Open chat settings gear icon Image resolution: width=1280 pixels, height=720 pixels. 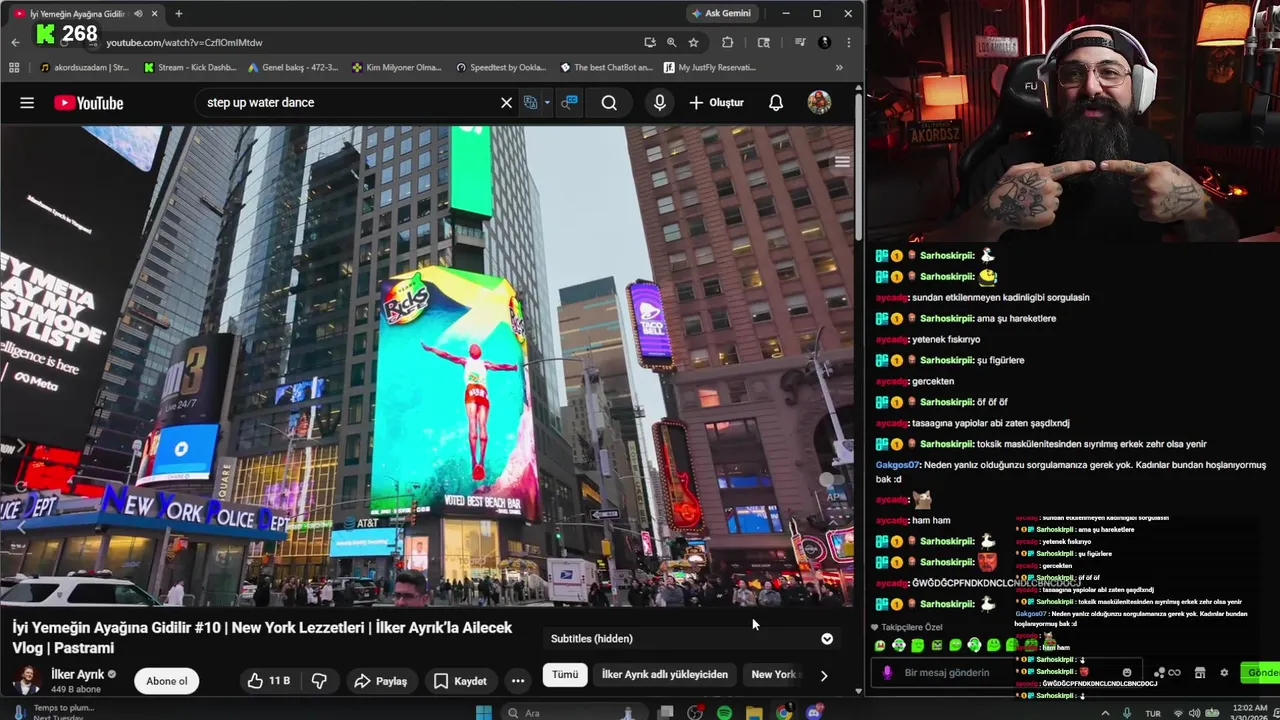click(x=1224, y=673)
